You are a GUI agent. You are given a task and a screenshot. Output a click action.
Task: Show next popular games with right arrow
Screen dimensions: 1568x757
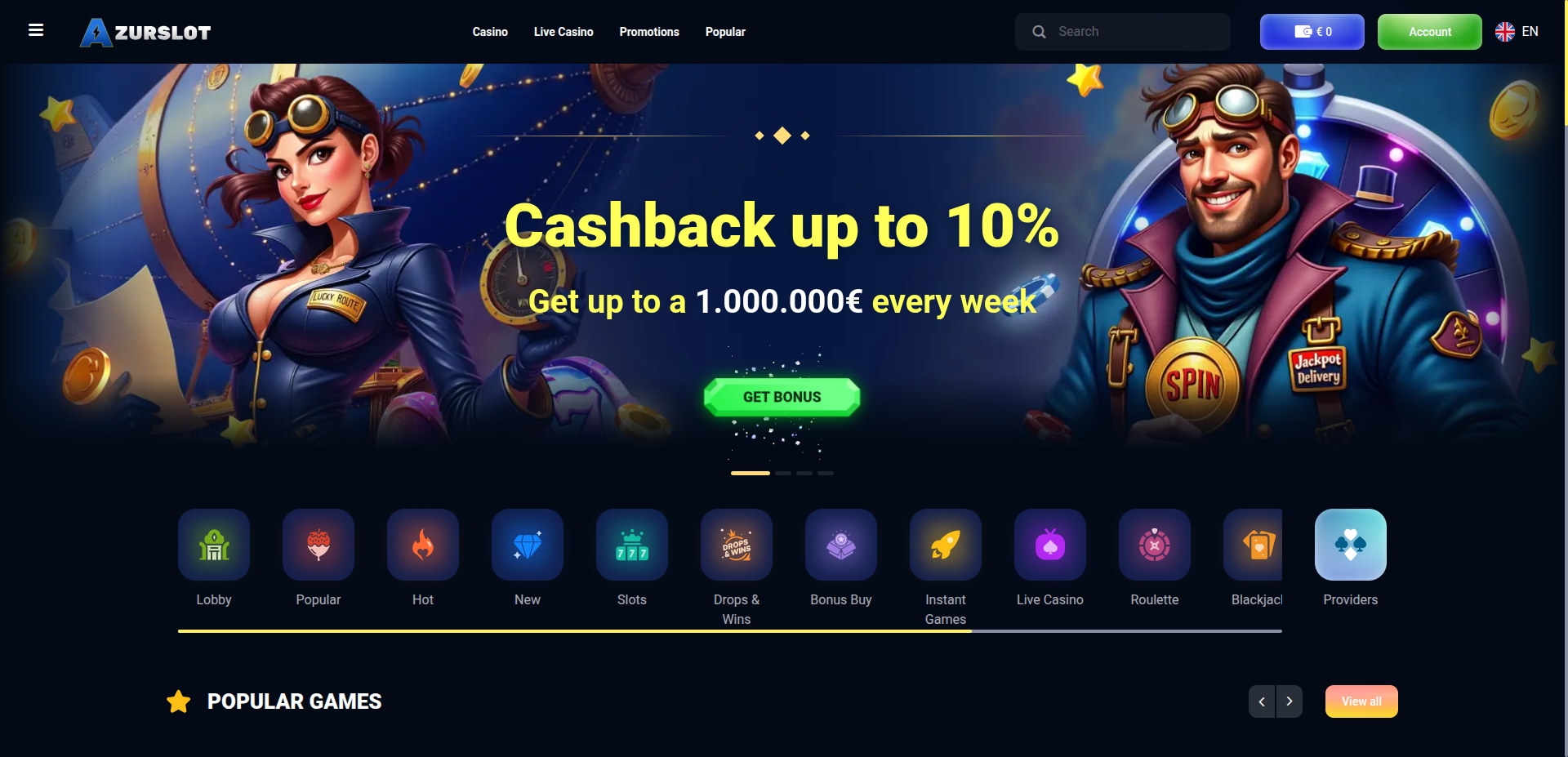pyautogui.click(x=1290, y=701)
